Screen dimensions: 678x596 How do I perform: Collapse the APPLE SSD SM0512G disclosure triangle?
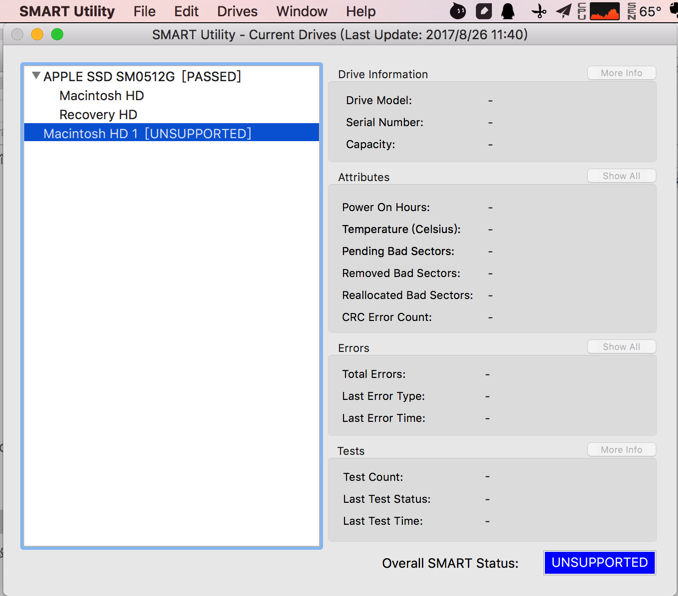pos(36,76)
